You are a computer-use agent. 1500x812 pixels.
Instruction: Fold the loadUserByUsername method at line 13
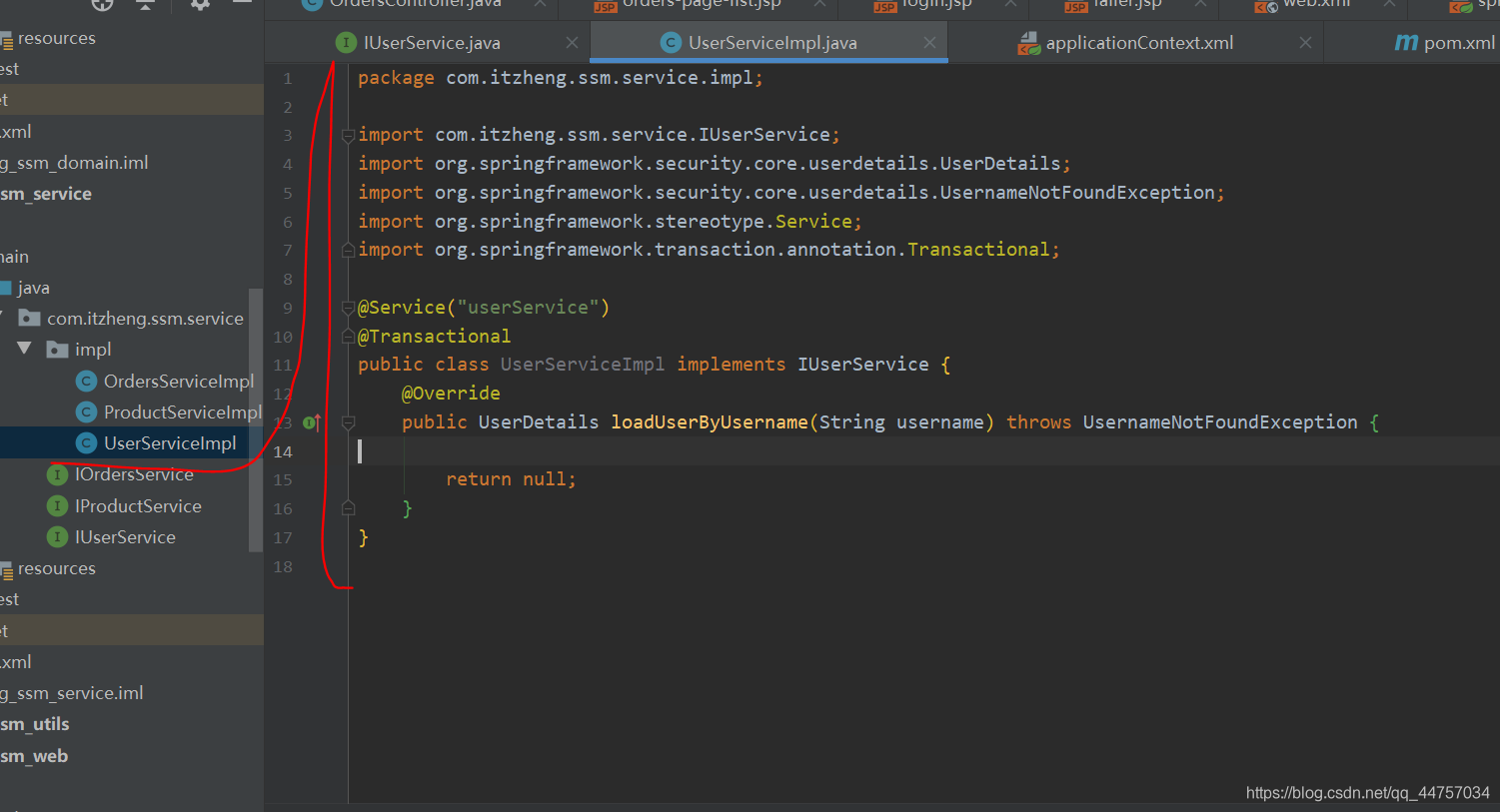point(348,422)
